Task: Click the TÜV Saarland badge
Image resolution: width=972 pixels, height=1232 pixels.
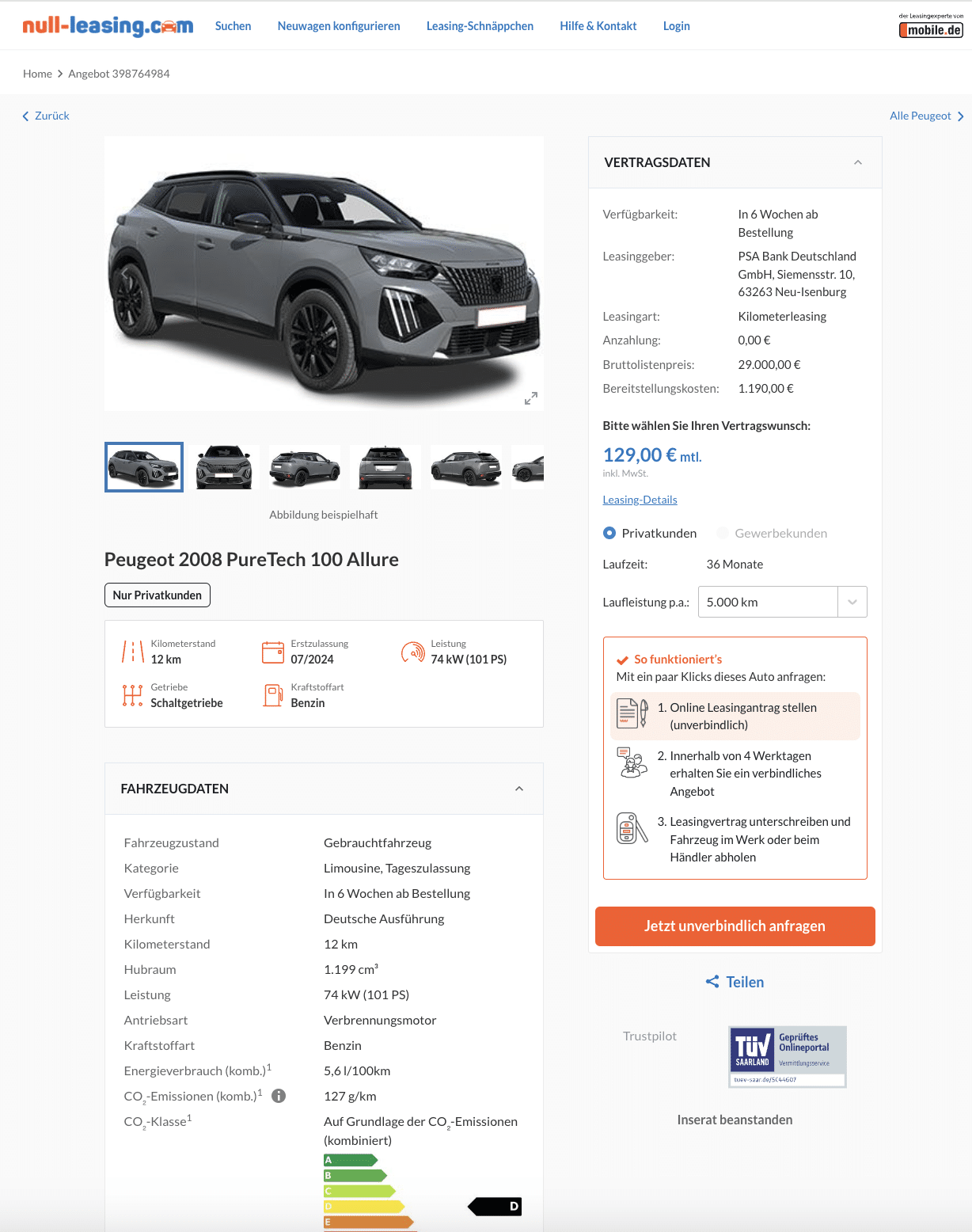Action: pos(787,1056)
